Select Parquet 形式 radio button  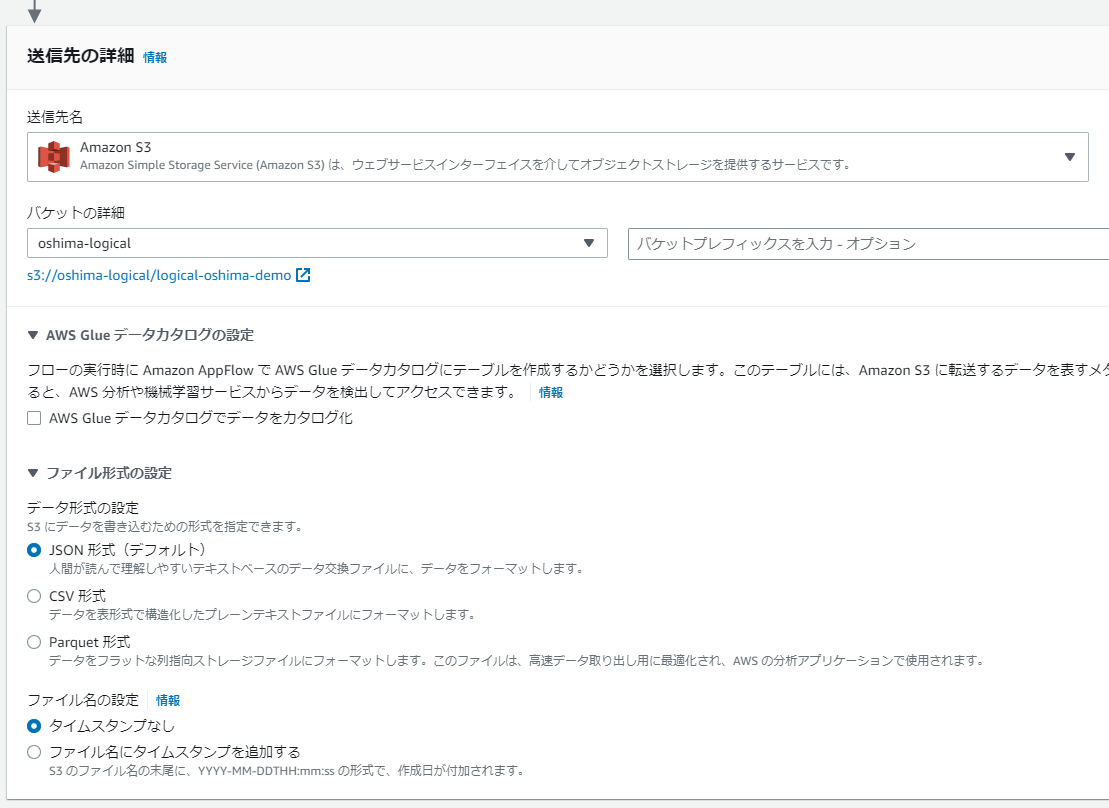click(x=34, y=642)
